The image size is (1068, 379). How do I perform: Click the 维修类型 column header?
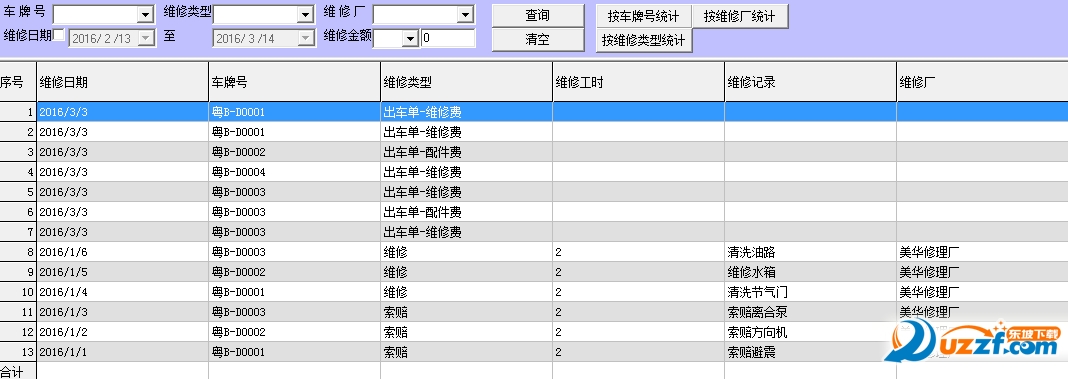click(x=467, y=82)
